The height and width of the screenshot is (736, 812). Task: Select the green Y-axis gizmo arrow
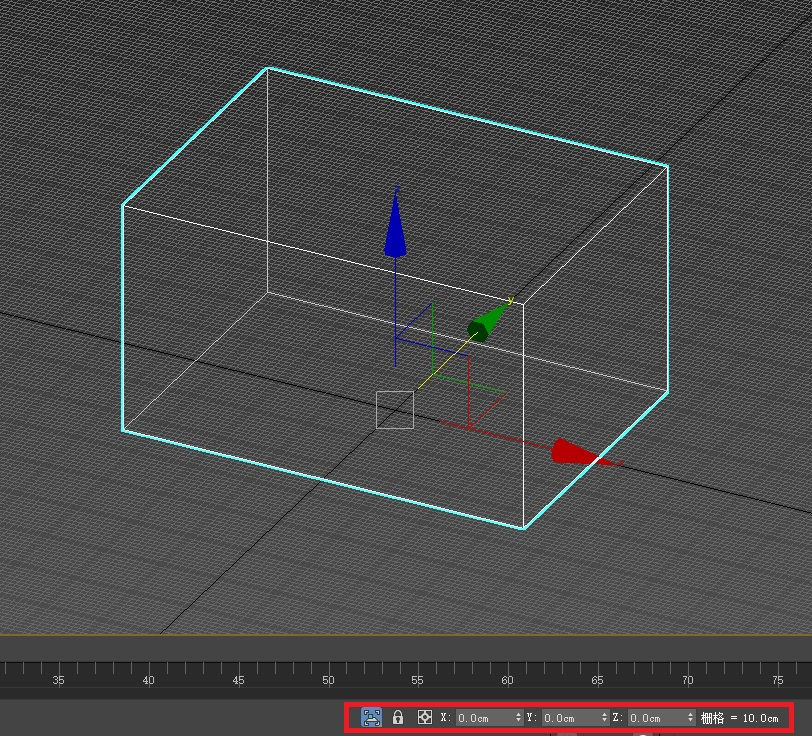pos(487,324)
